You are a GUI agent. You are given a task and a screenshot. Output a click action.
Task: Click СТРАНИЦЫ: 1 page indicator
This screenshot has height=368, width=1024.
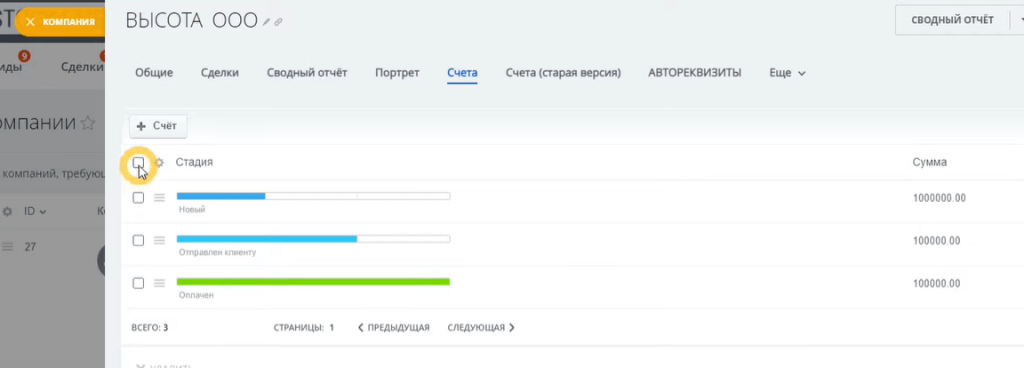point(304,328)
